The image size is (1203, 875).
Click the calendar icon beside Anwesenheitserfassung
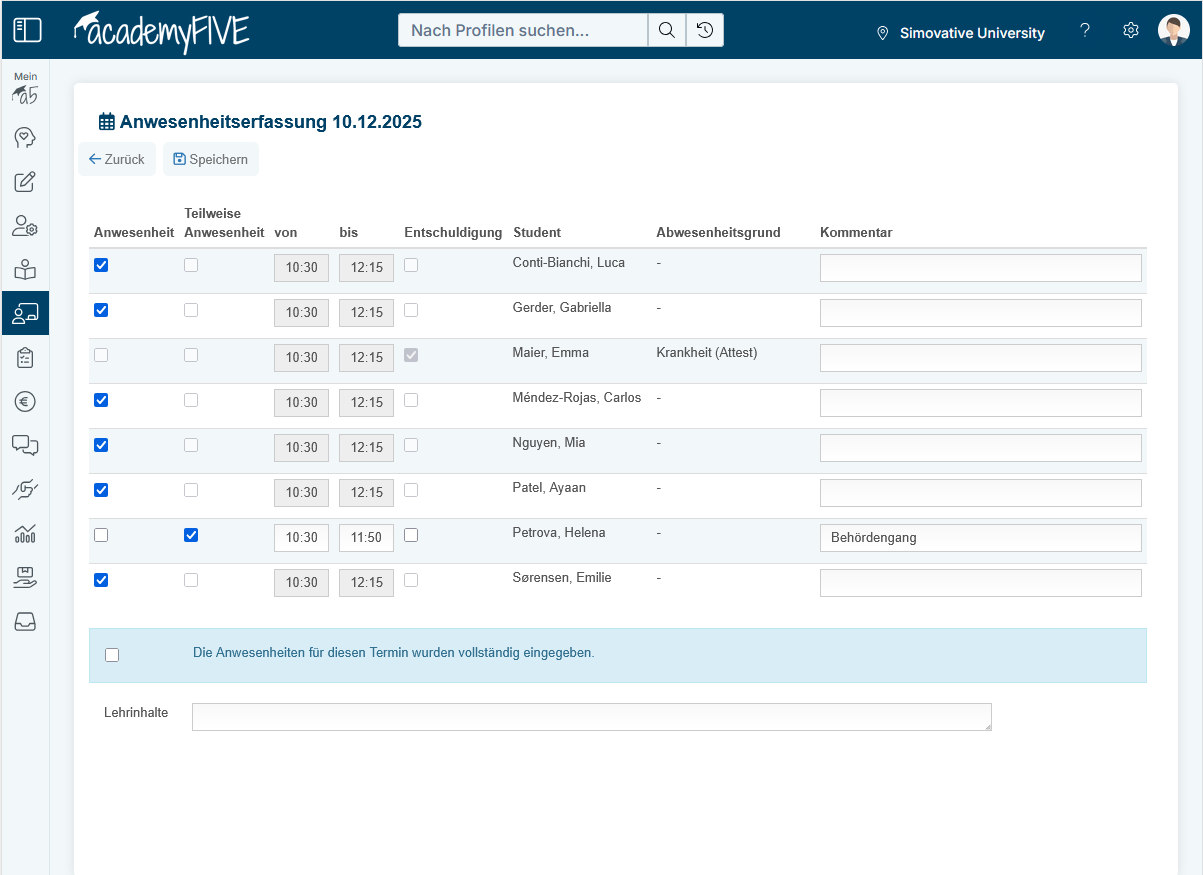(x=107, y=122)
